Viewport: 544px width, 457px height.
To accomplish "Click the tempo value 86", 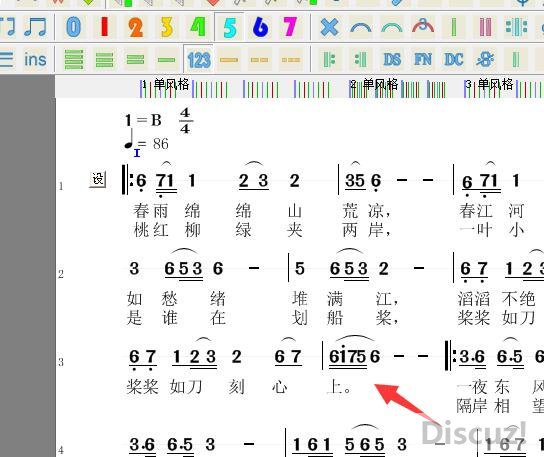I will click(161, 144).
